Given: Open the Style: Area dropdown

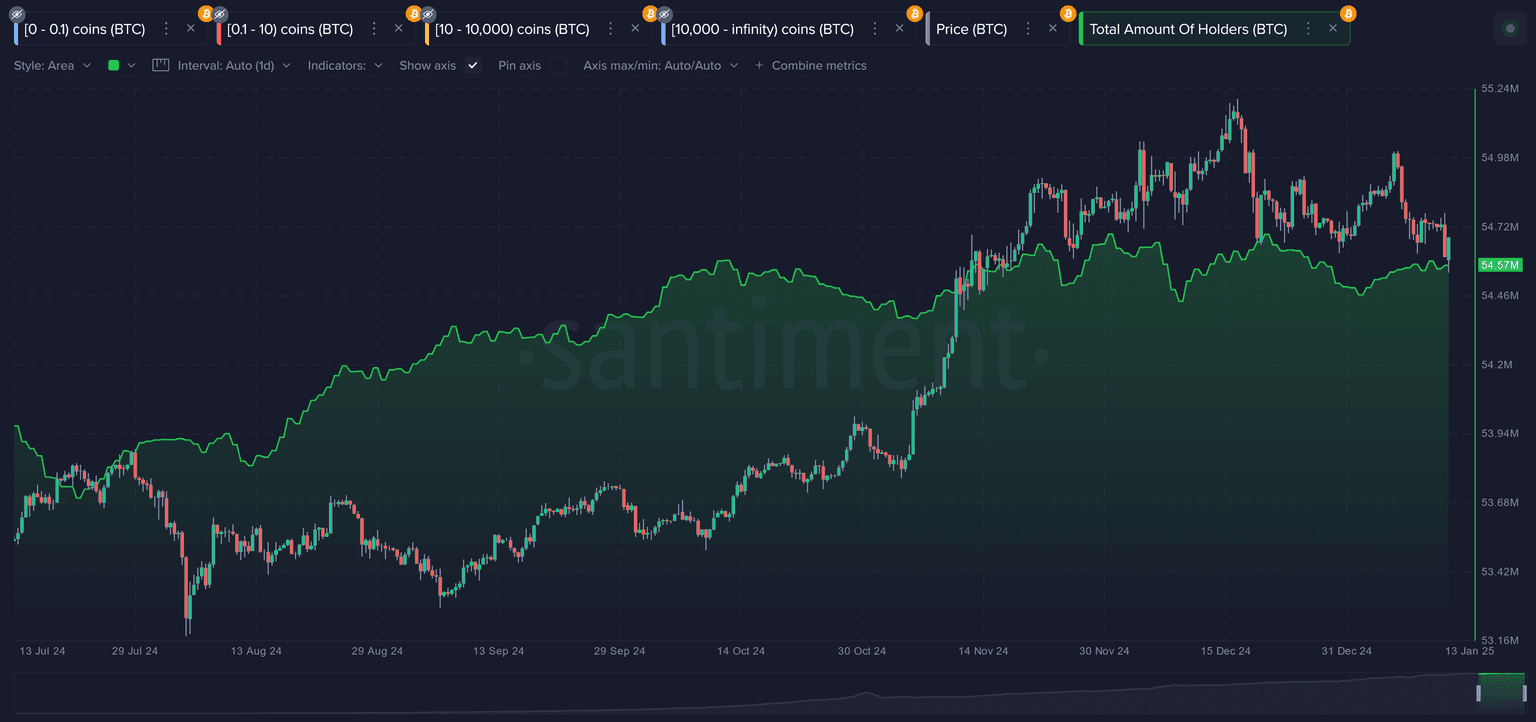Looking at the screenshot, I should pos(52,66).
